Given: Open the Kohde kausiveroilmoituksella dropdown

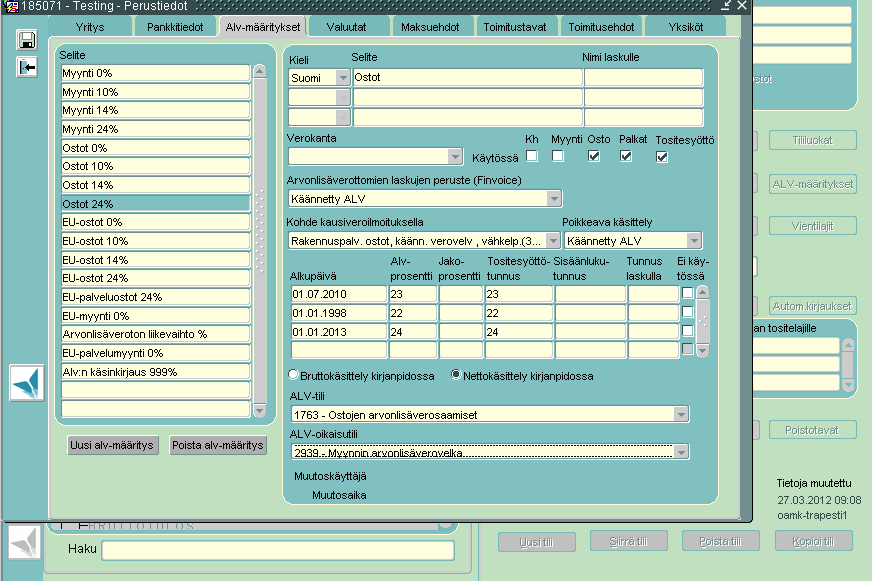Looking at the screenshot, I should point(553,241).
